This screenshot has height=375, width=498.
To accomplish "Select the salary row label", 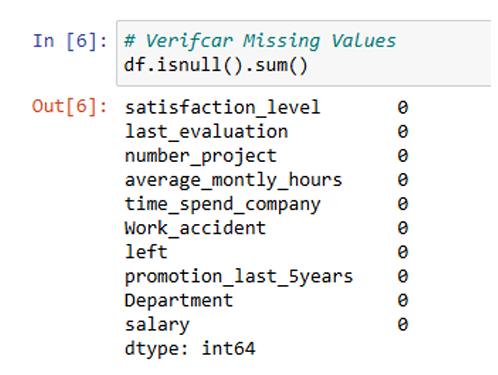I will tap(157, 325).
